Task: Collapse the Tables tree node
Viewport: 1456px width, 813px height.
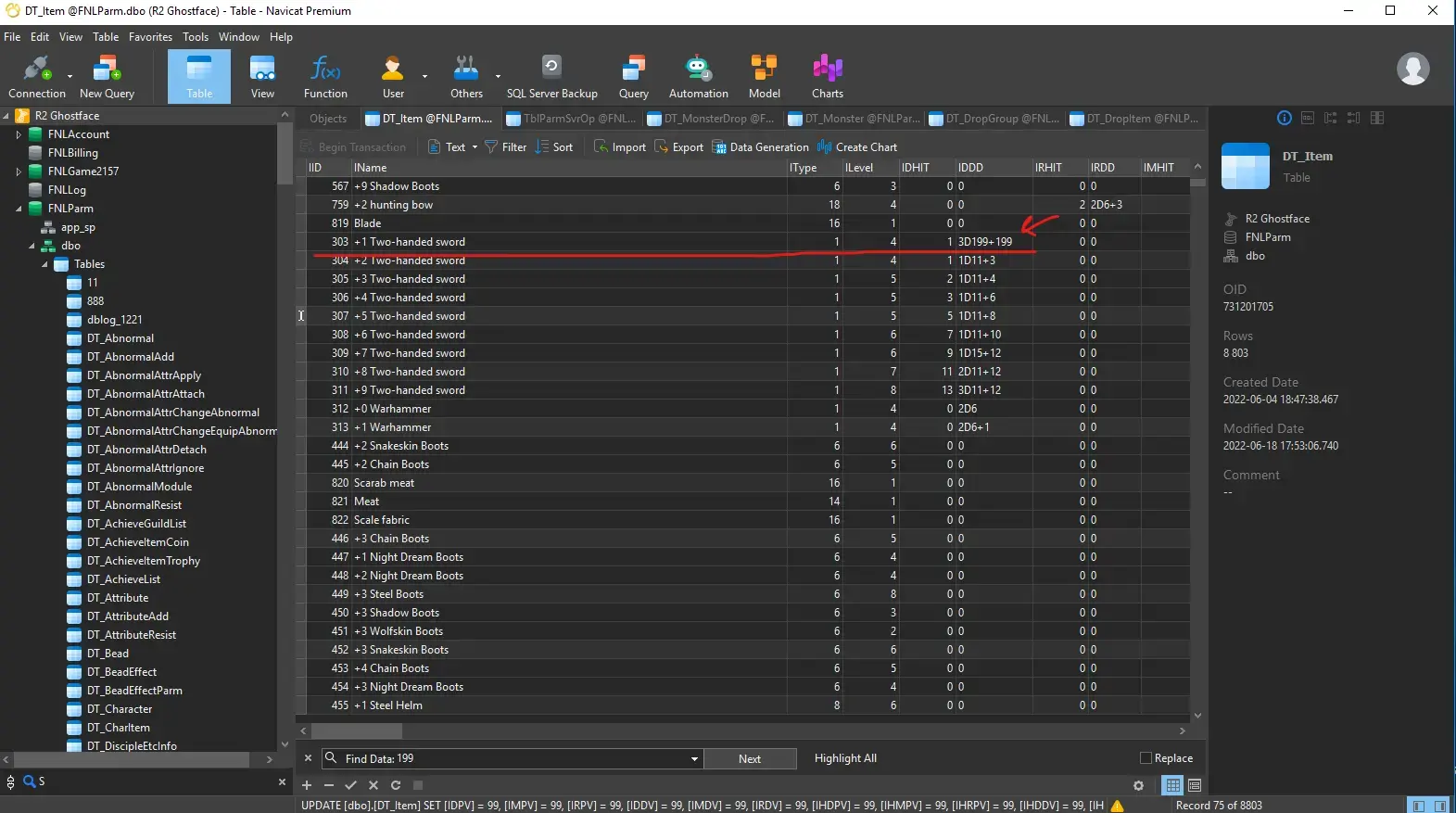Action: click(x=44, y=264)
